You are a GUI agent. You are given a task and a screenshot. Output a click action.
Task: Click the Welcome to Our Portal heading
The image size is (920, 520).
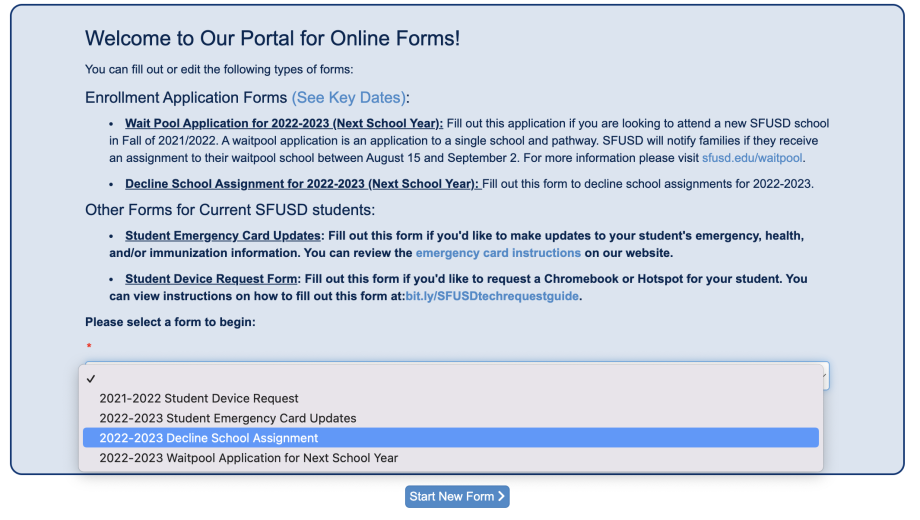click(x=272, y=39)
